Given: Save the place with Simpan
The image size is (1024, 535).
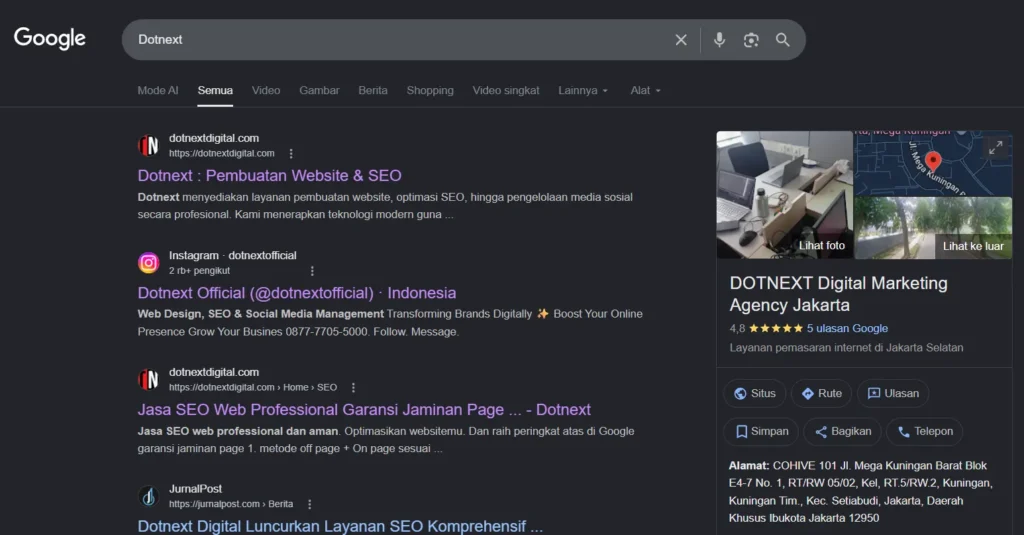Looking at the screenshot, I should (x=761, y=431).
